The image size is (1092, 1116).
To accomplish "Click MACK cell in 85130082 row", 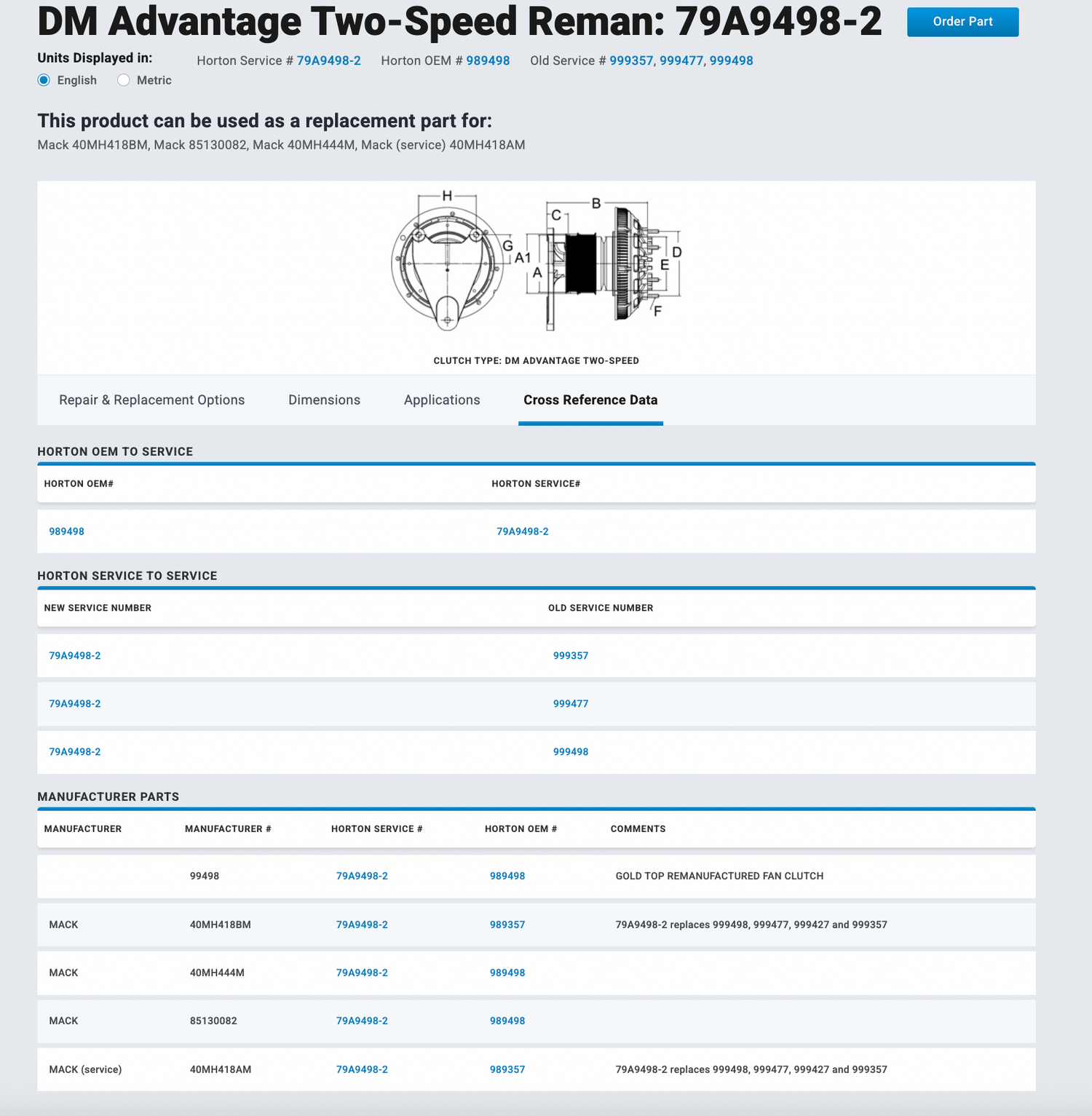I will 63,1021.
